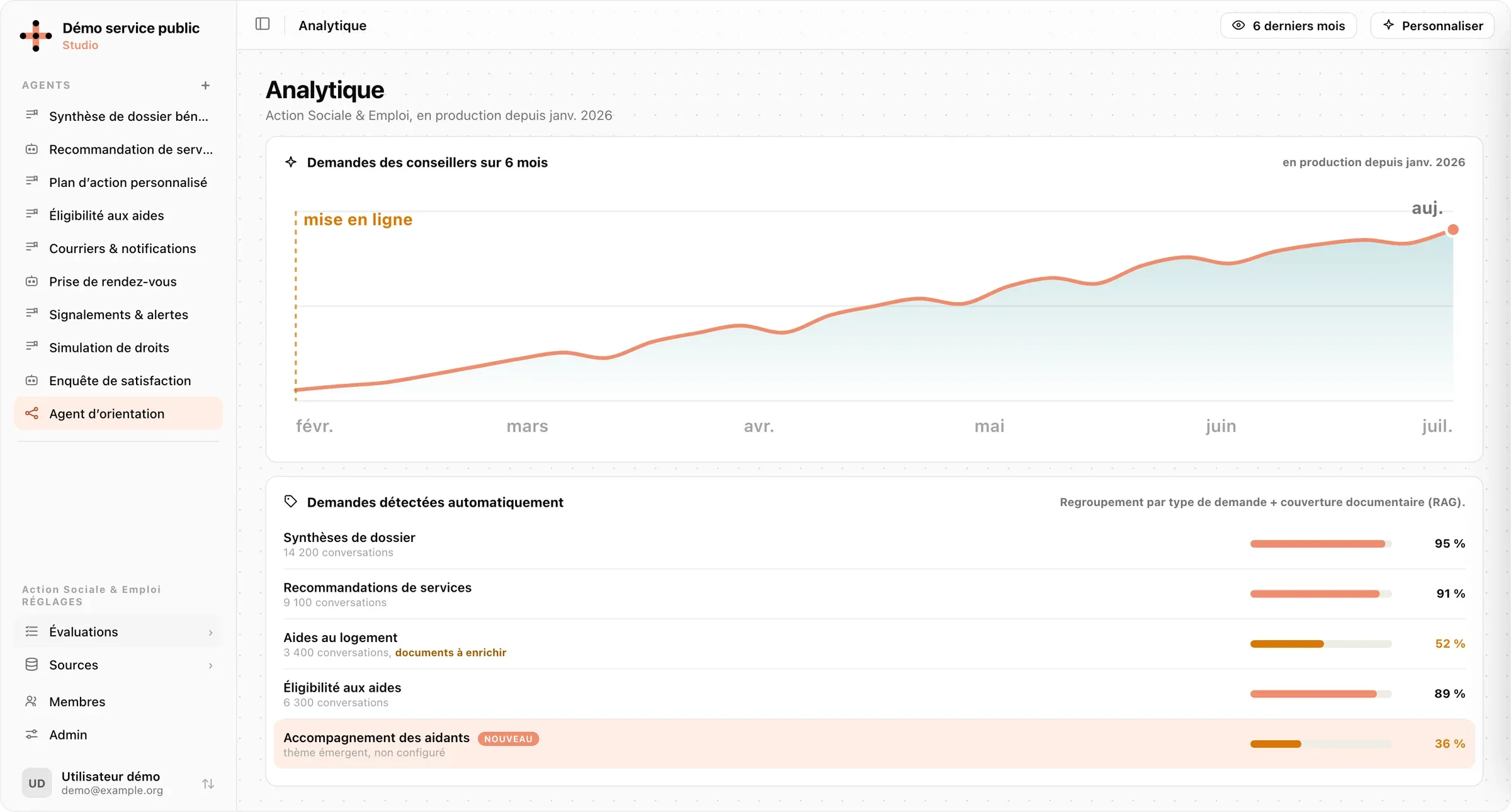Open account switcher arrows for Utilisateur démo
Screen dimensions: 1511x812
click(208, 784)
